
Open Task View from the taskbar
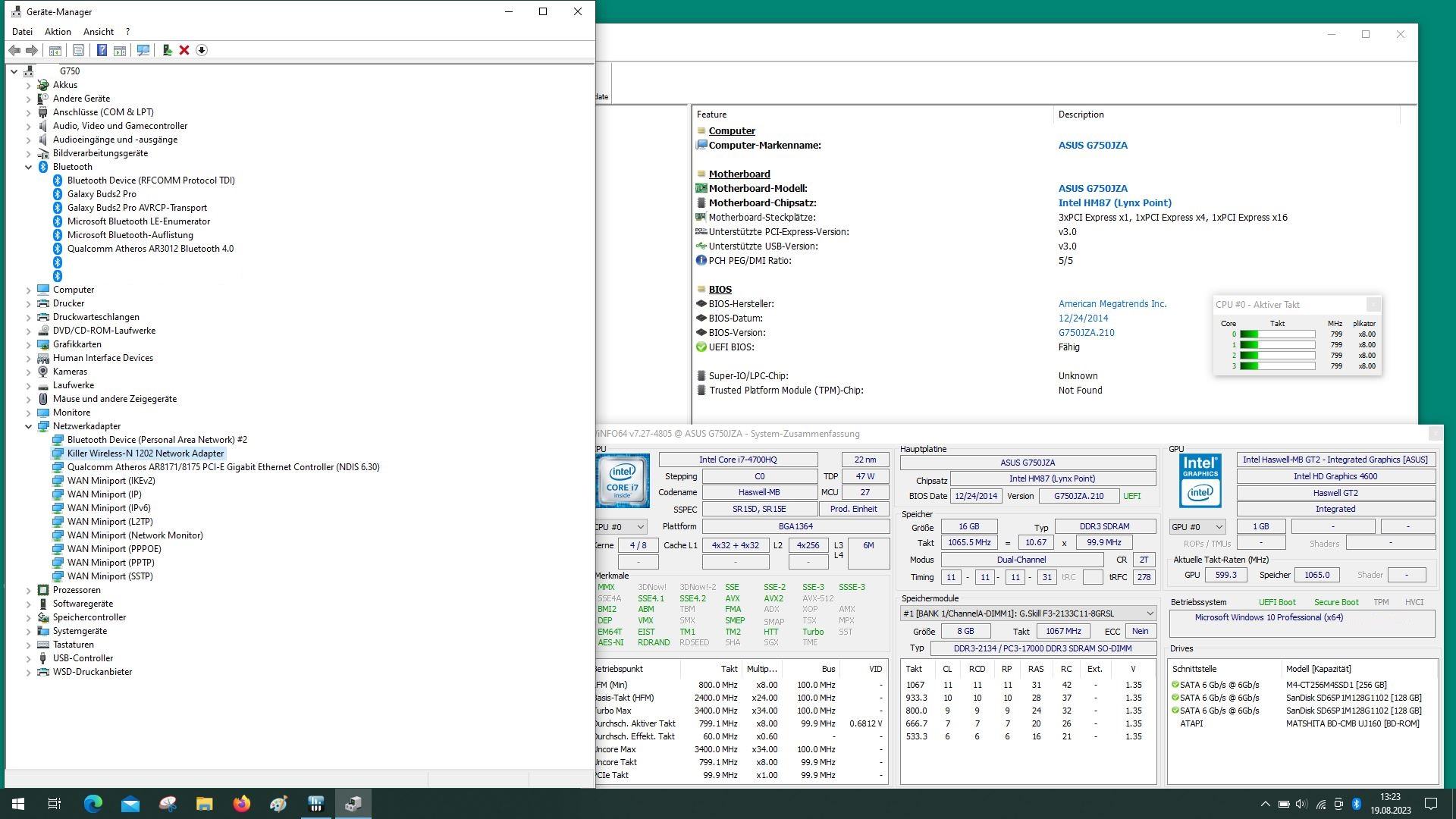55,804
